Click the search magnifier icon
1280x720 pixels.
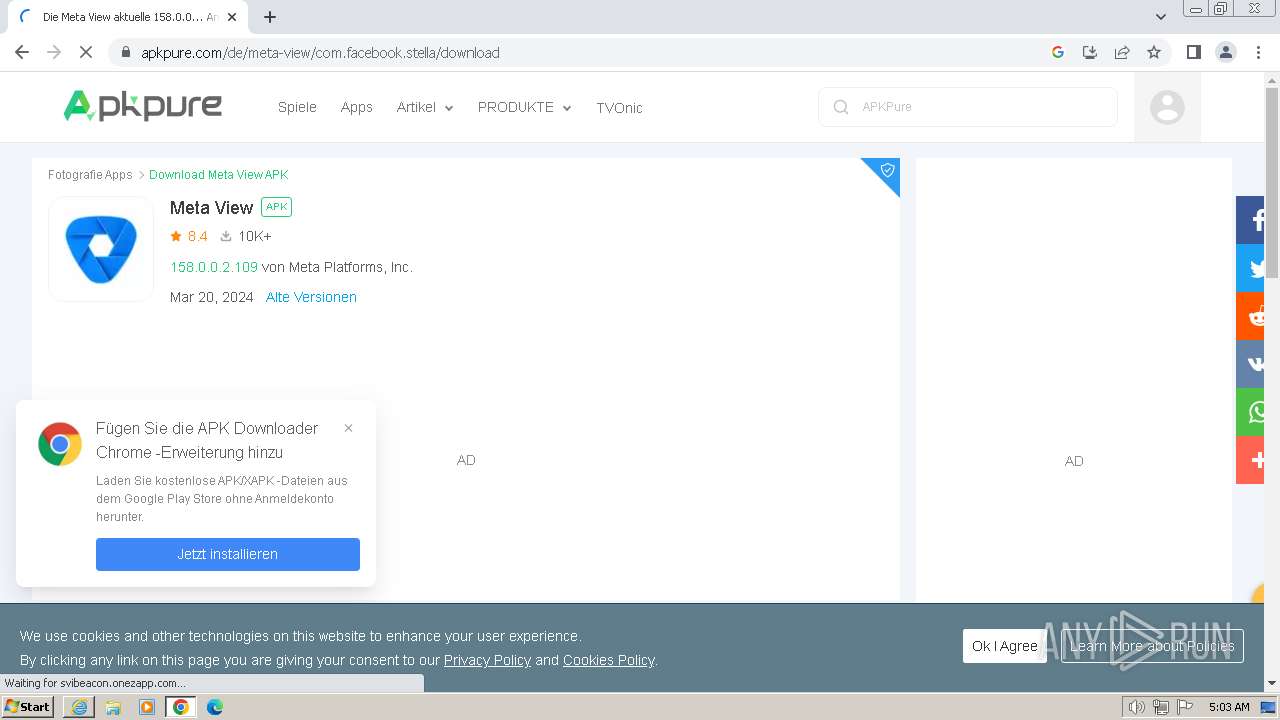[x=841, y=107]
